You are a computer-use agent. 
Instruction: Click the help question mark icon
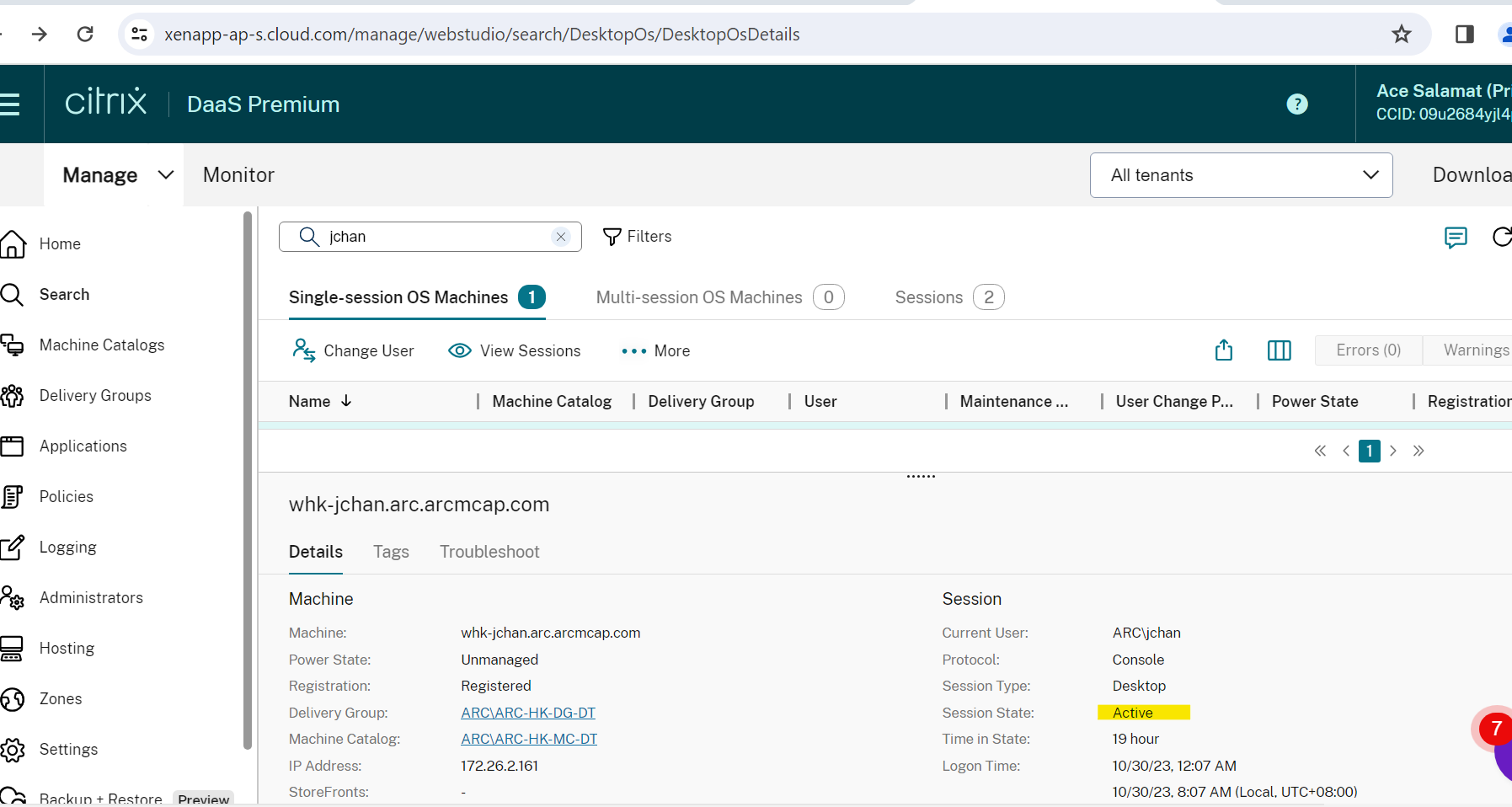pyautogui.click(x=1297, y=104)
